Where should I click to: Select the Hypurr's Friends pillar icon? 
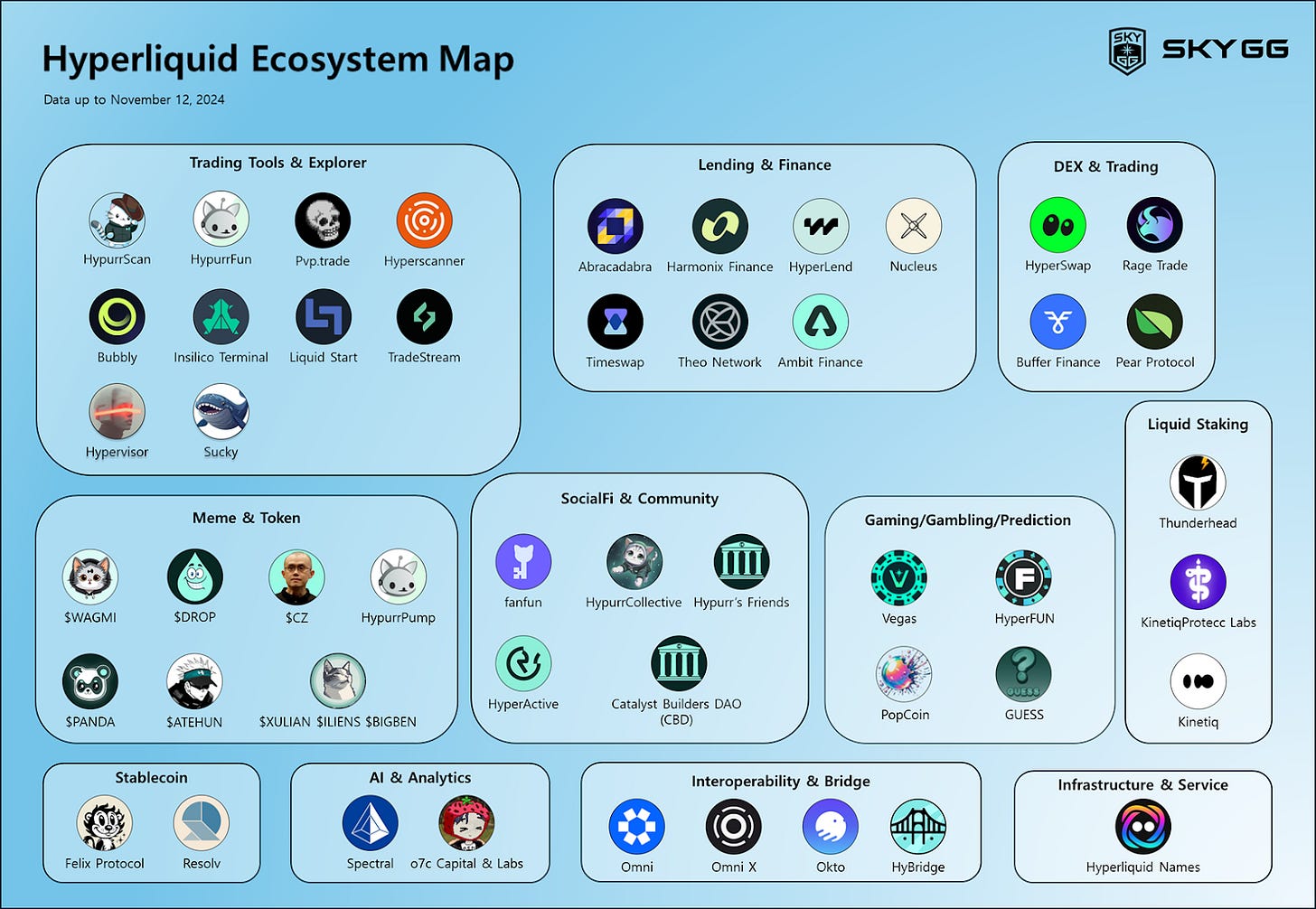(742, 561)
